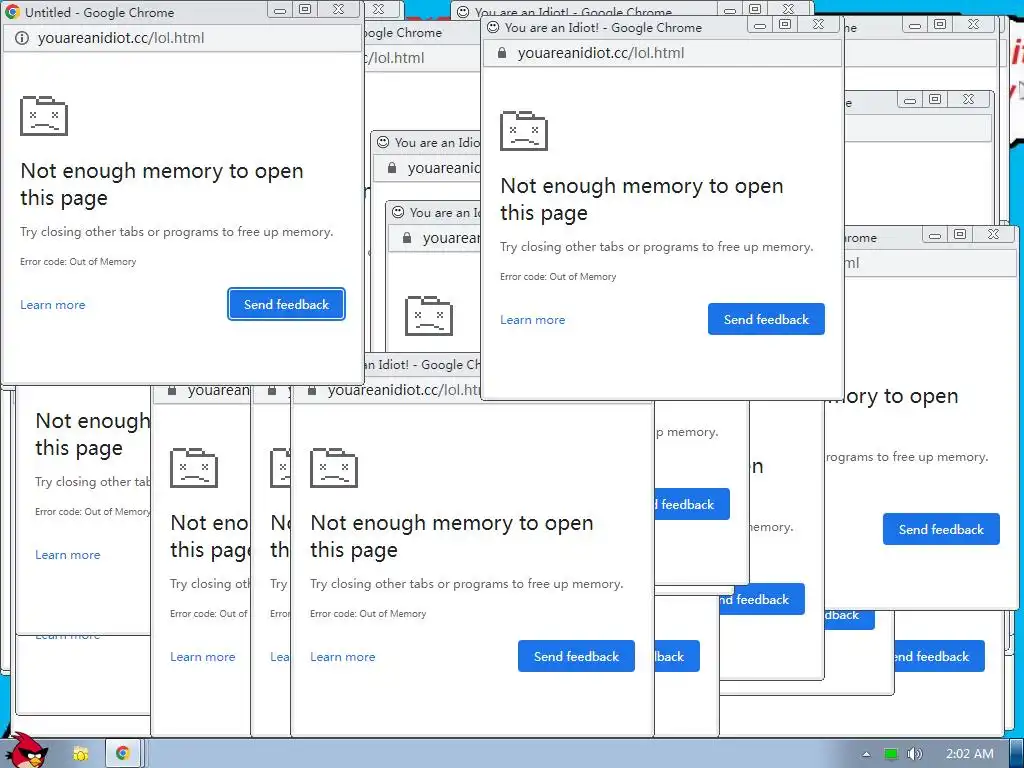The image size is (1024, 768).
Task: Focus the address bar of the Untitled window
Action: click(182, 38)
